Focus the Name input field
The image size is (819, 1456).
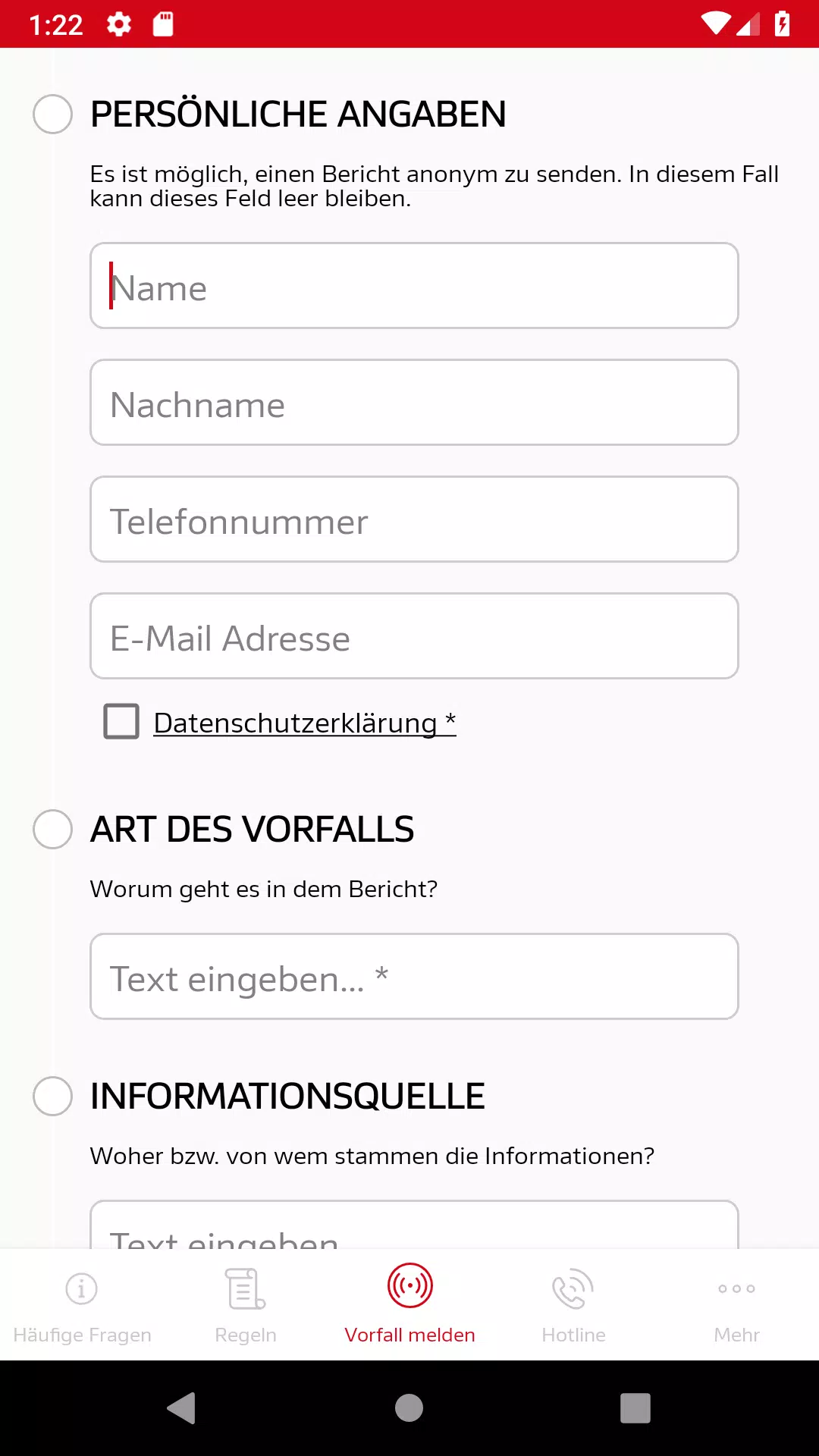click(414, 286)
